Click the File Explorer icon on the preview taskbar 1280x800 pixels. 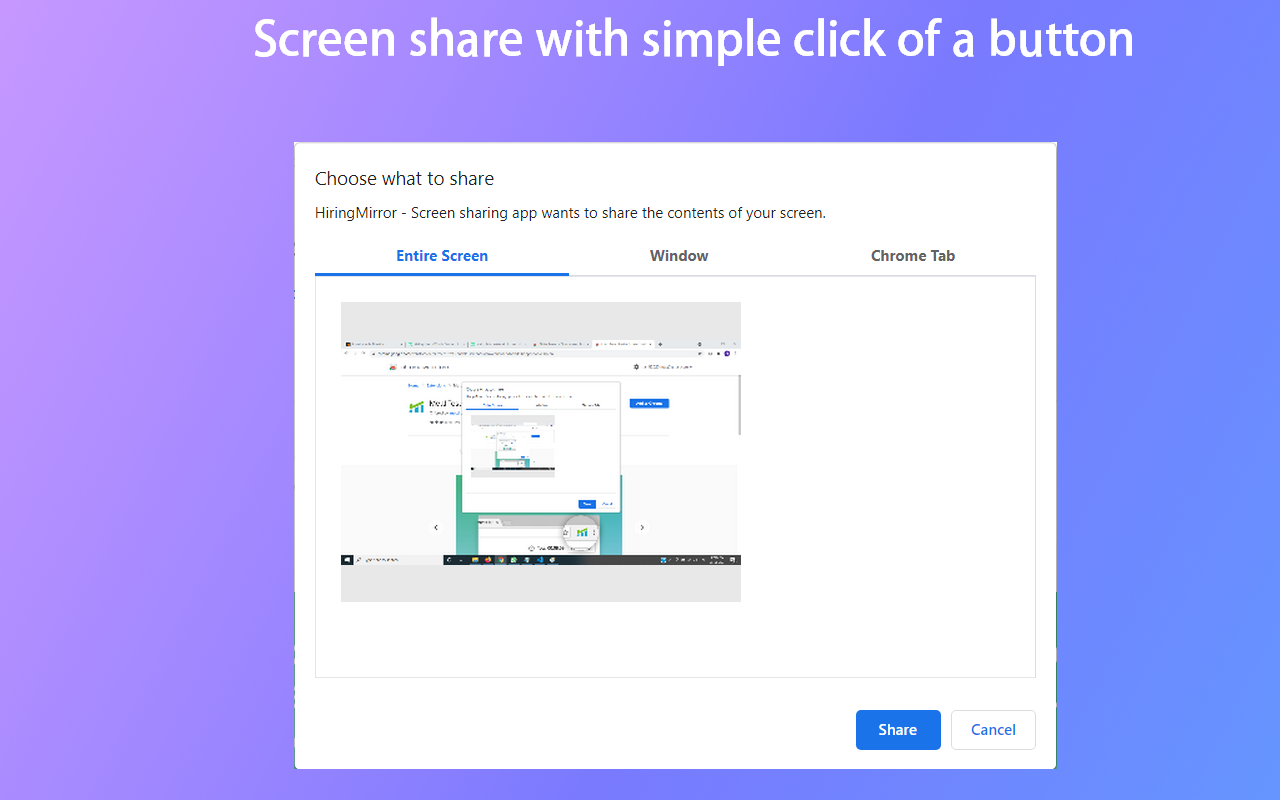(x=474, y=560)
